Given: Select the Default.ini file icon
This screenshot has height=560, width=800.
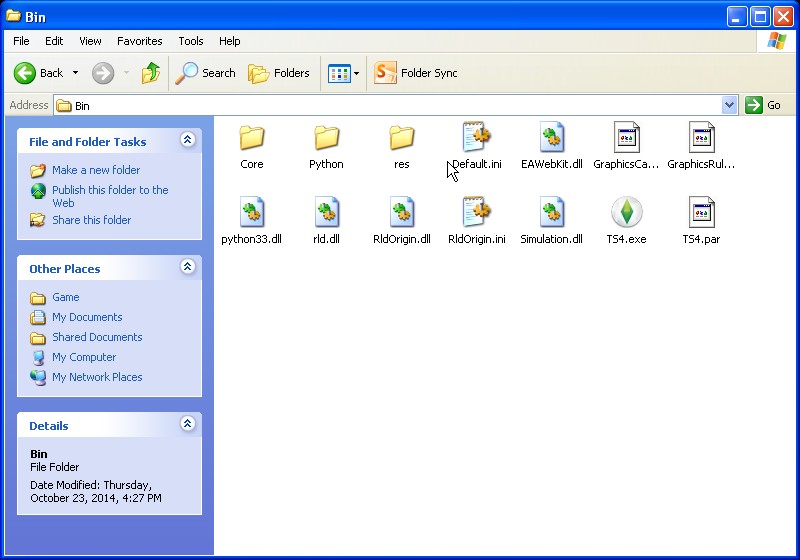Looking at the screenshot, I should pyautogui.click(x=477, y=137).
